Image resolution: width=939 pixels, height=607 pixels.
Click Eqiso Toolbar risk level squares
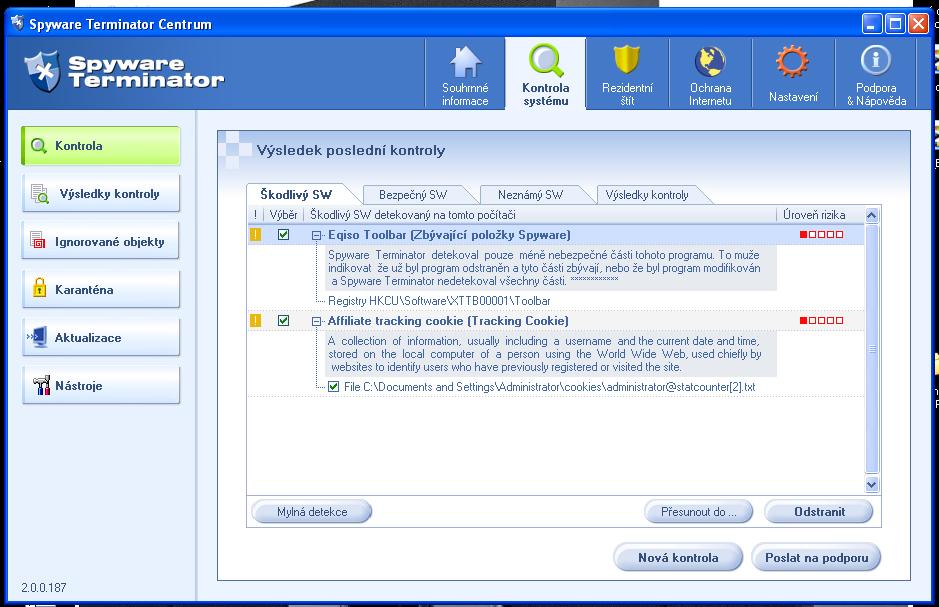(821, 235)
